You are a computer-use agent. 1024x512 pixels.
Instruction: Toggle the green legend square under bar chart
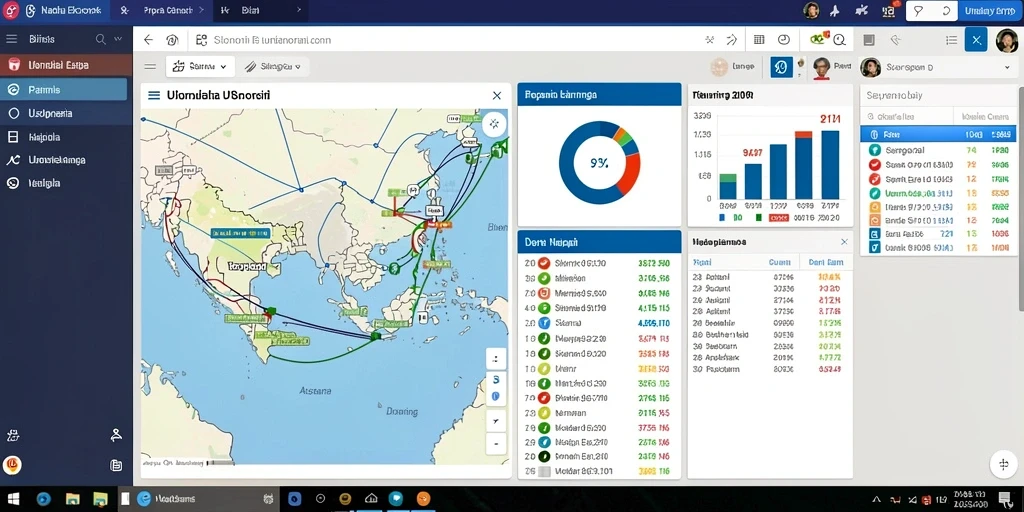tap(758, 217)
